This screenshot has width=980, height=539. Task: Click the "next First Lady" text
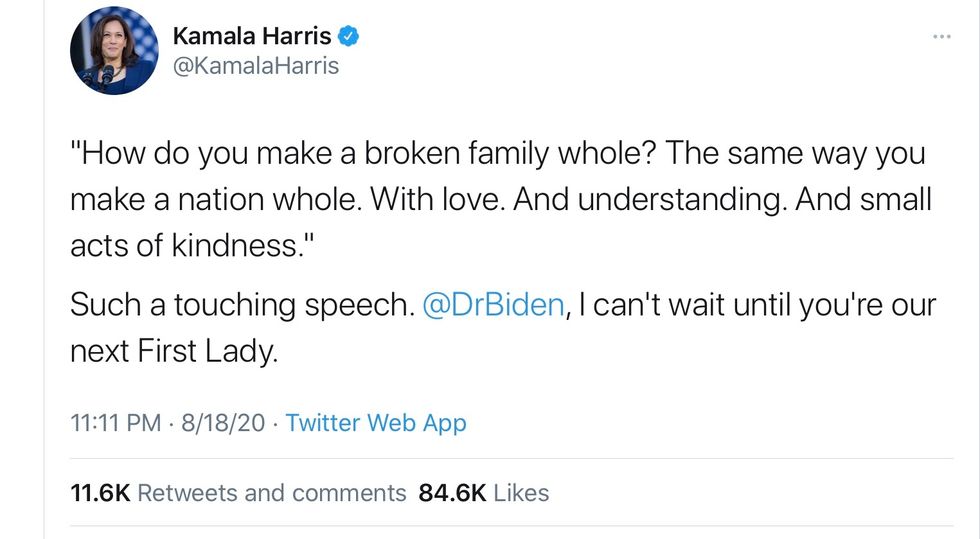[172, 351]
